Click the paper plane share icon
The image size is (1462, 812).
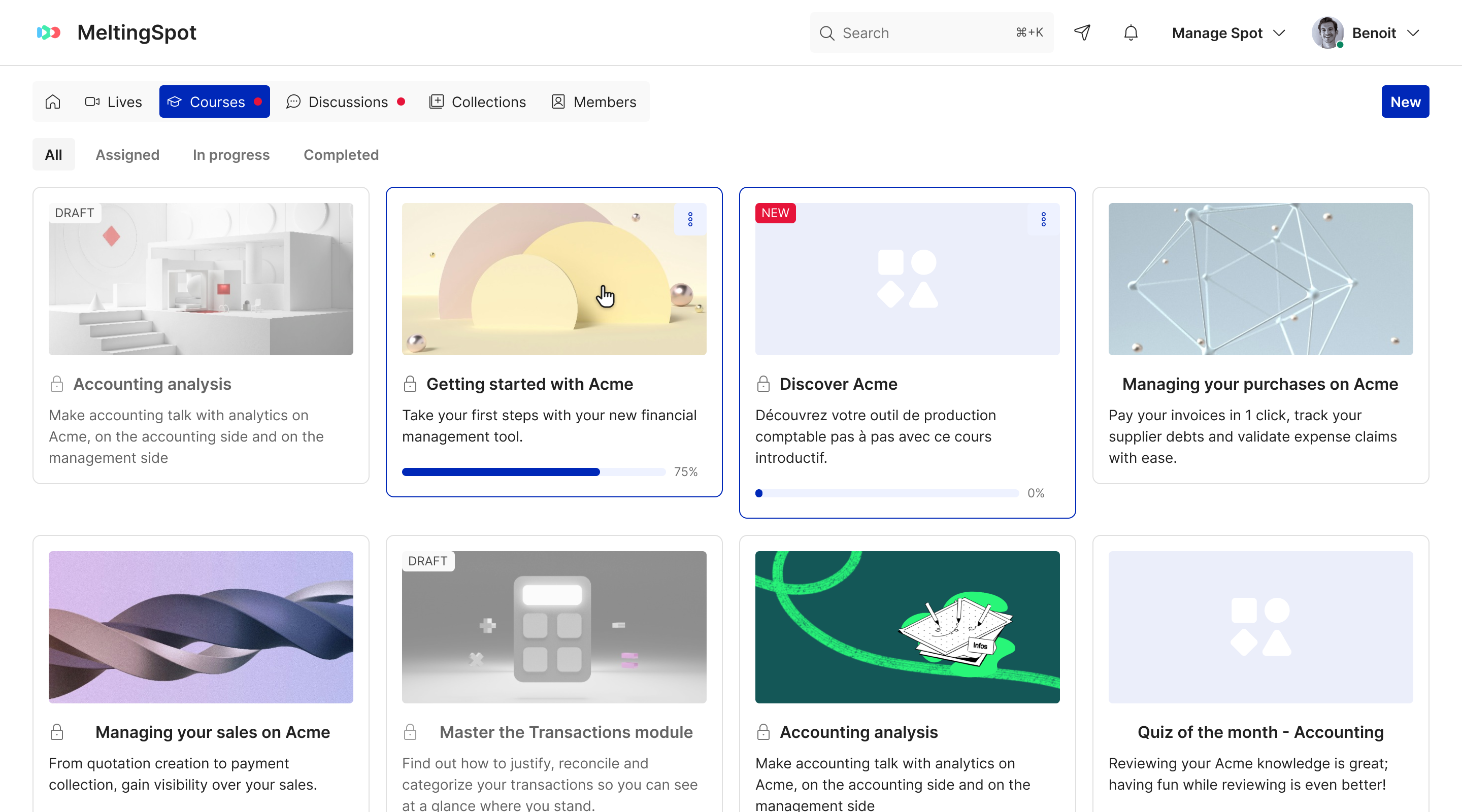[x=1082, y=33]
